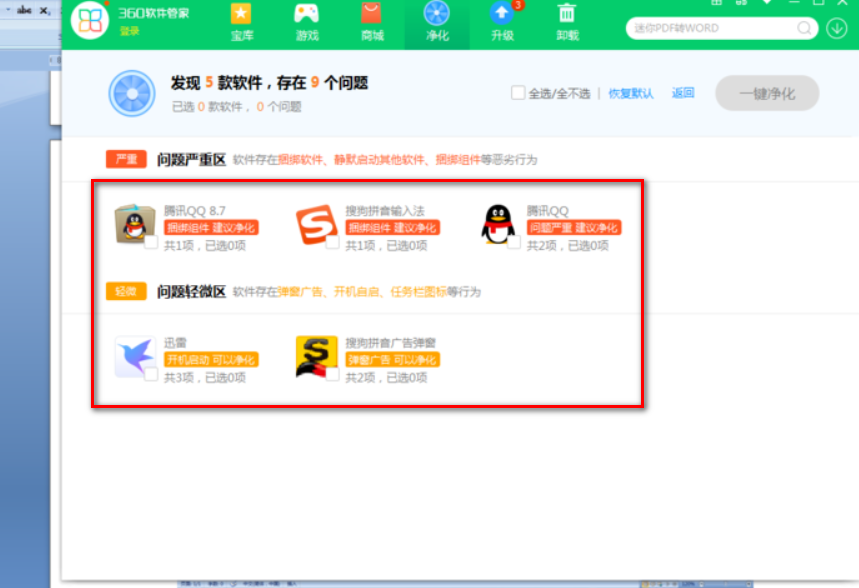Click the 腾讯QQ penguin icon
859x588 pixels.
click(497, 224)
